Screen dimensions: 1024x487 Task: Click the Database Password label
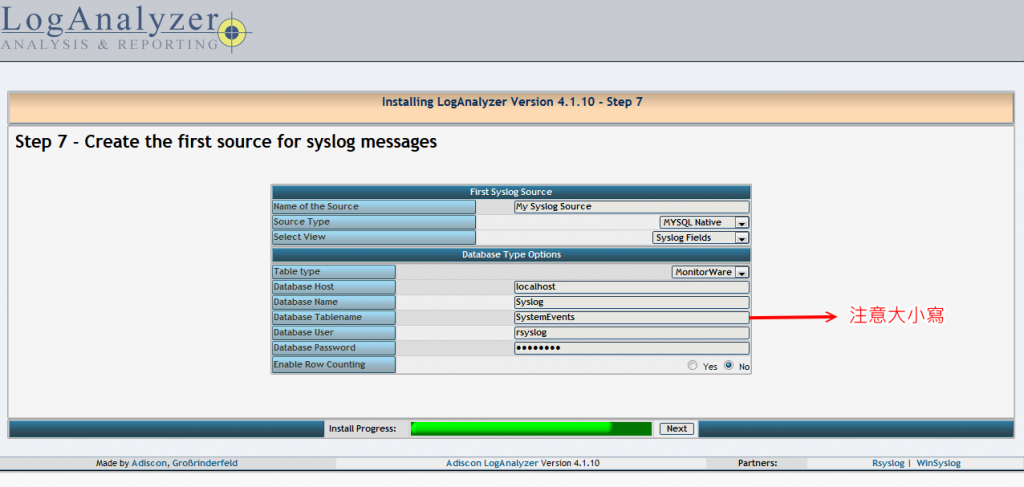point(334,348)
